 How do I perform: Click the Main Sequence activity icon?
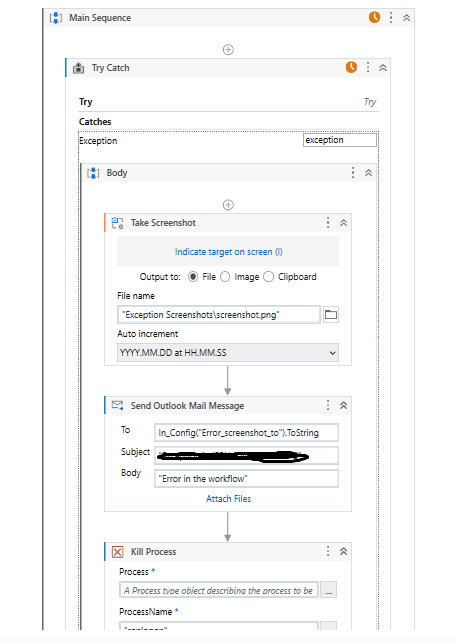tap(56, 18)
